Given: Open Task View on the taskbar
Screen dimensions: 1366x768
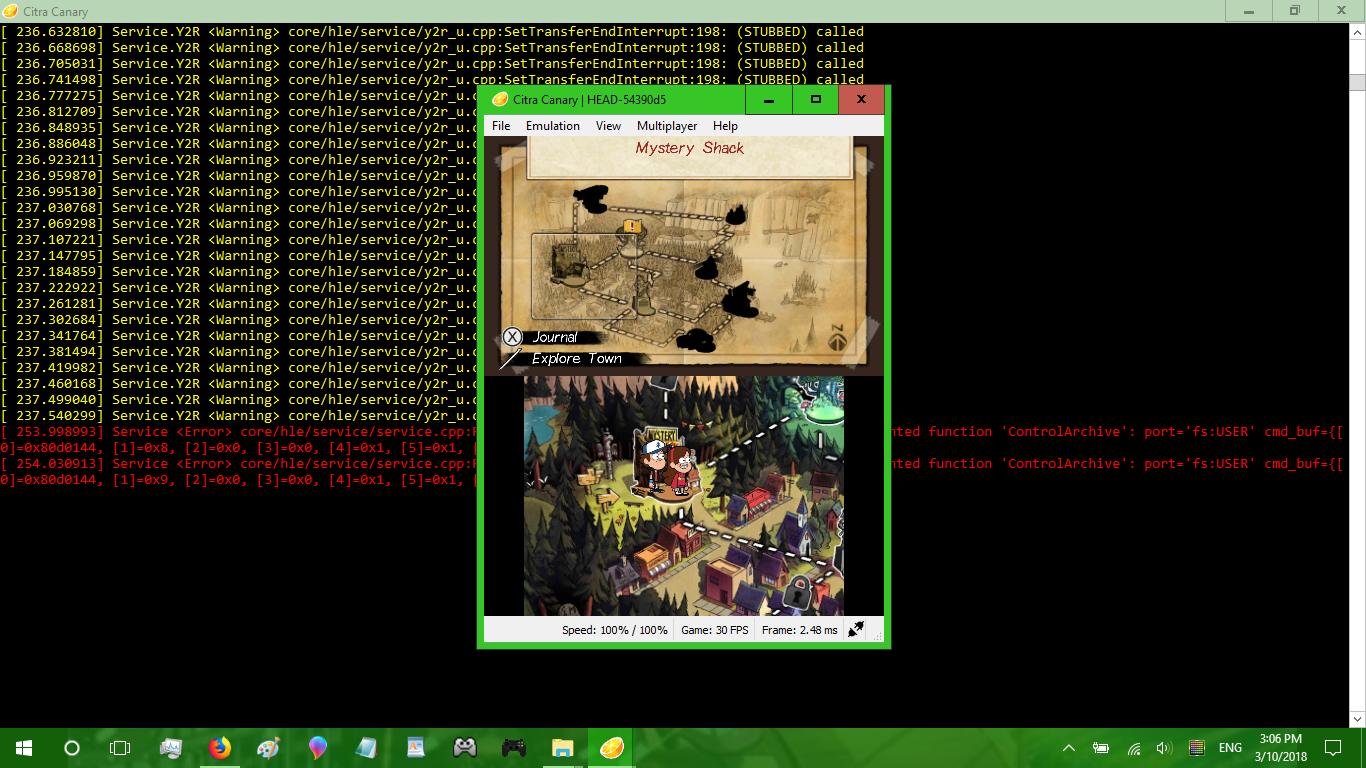Looking at the screenshot, I should [x=120, y=748].
